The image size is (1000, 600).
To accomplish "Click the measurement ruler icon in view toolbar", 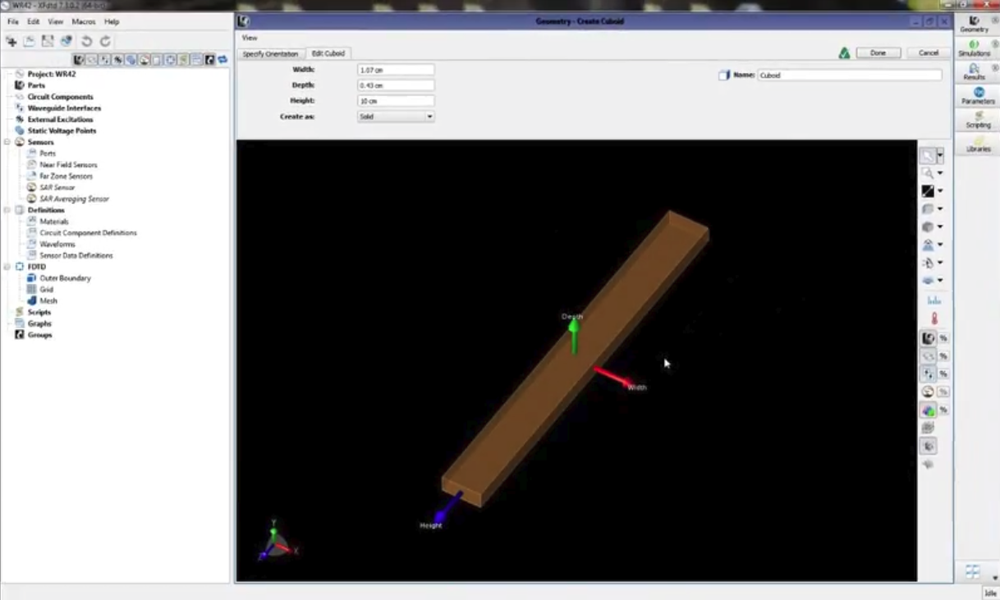I will point(934,300).
